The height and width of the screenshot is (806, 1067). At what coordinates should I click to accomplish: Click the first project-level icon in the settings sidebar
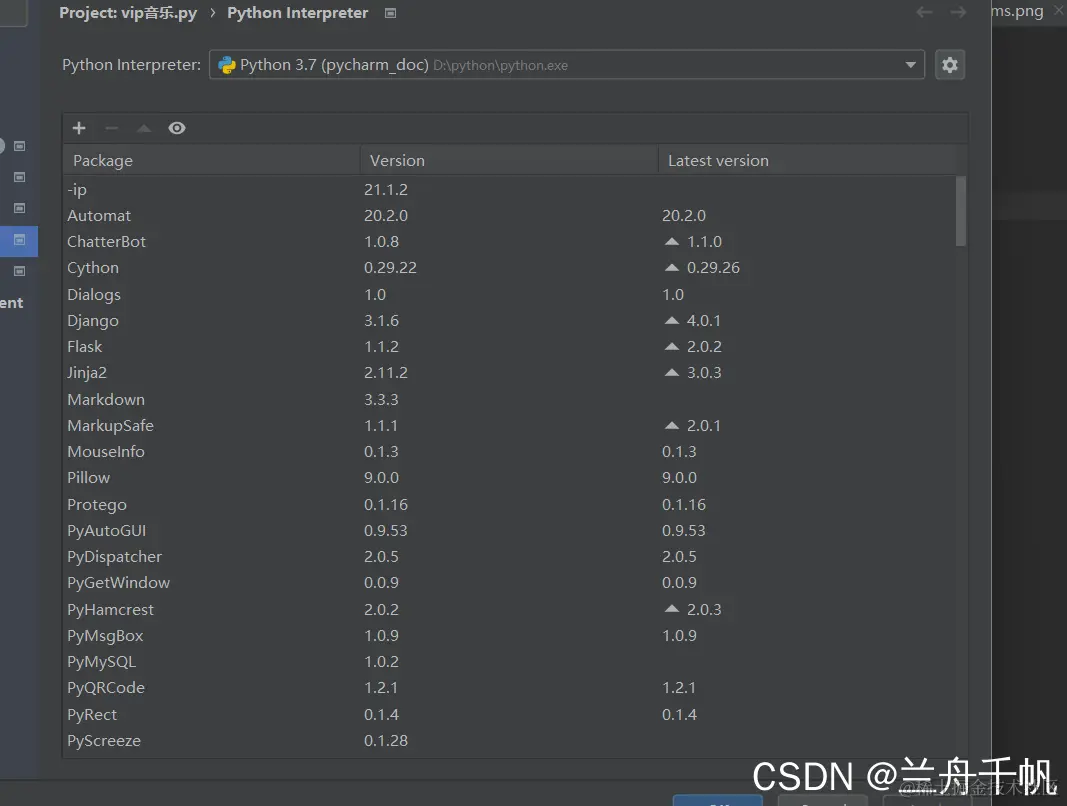point(20,146)
